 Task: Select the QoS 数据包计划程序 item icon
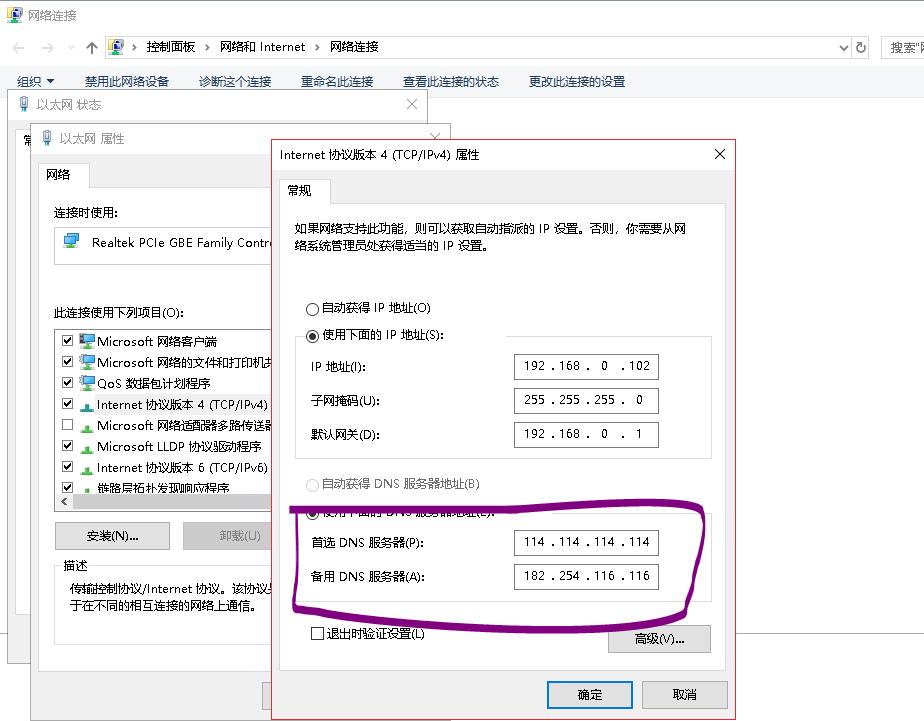point(87,383)
